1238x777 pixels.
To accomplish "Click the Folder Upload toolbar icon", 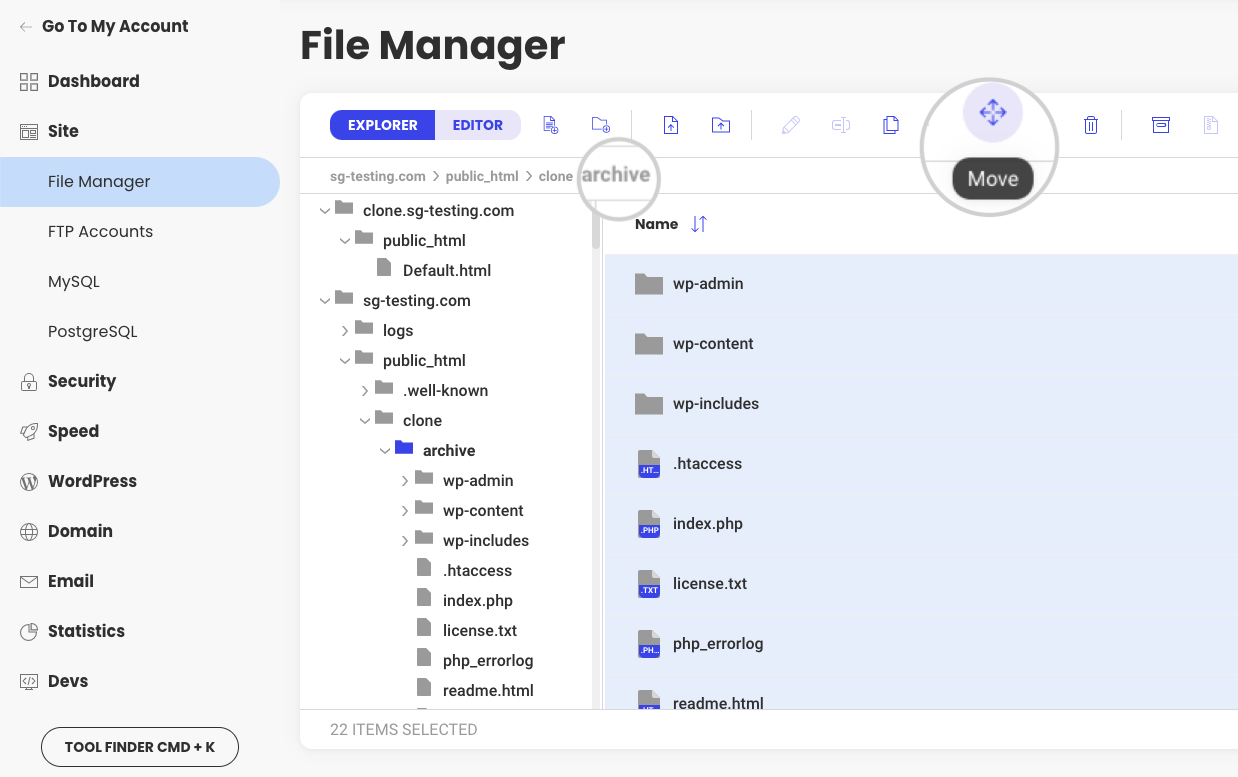I will [x=721, y=125].
